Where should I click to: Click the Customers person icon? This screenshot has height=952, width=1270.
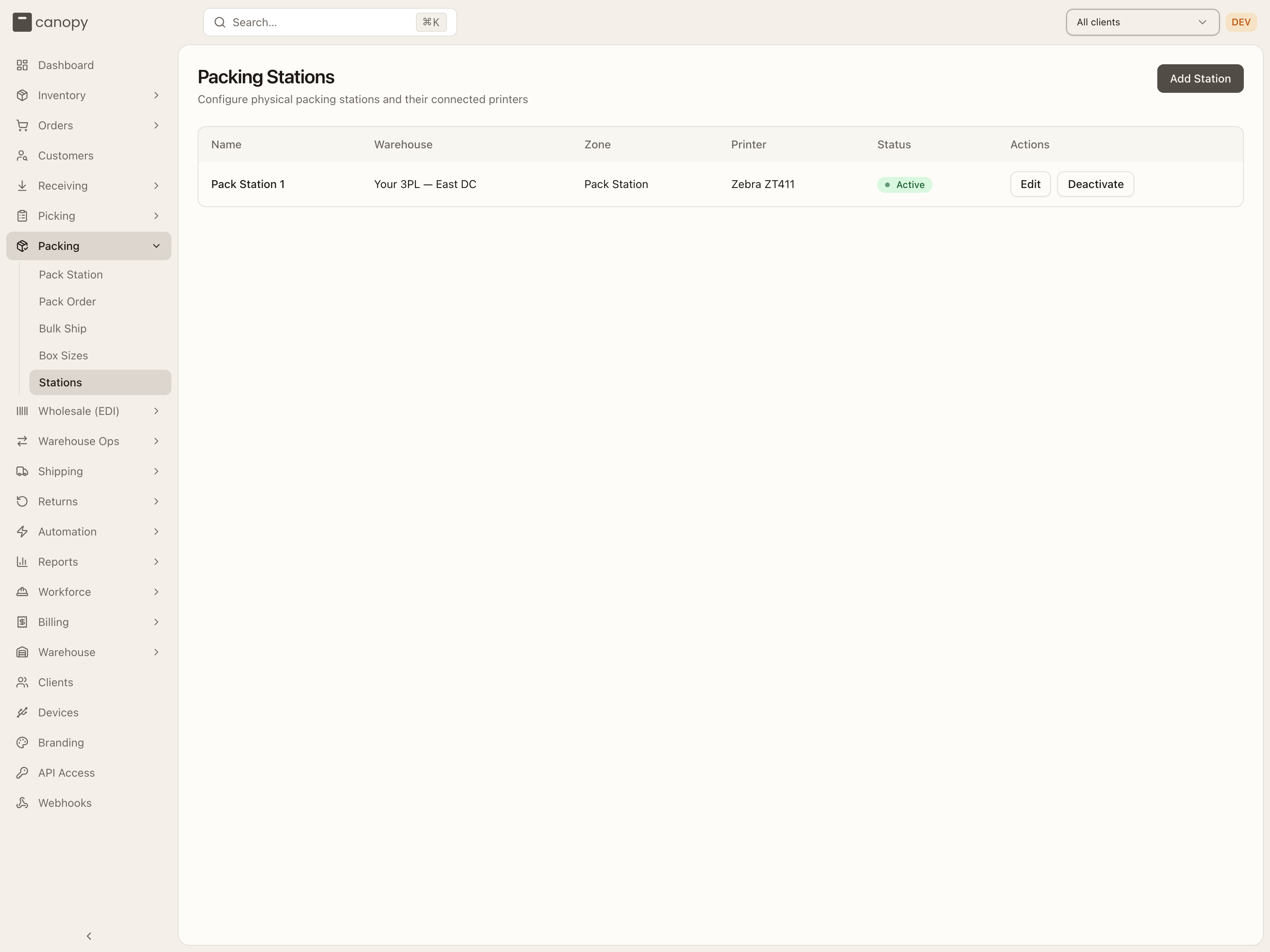tap(22, 155)
